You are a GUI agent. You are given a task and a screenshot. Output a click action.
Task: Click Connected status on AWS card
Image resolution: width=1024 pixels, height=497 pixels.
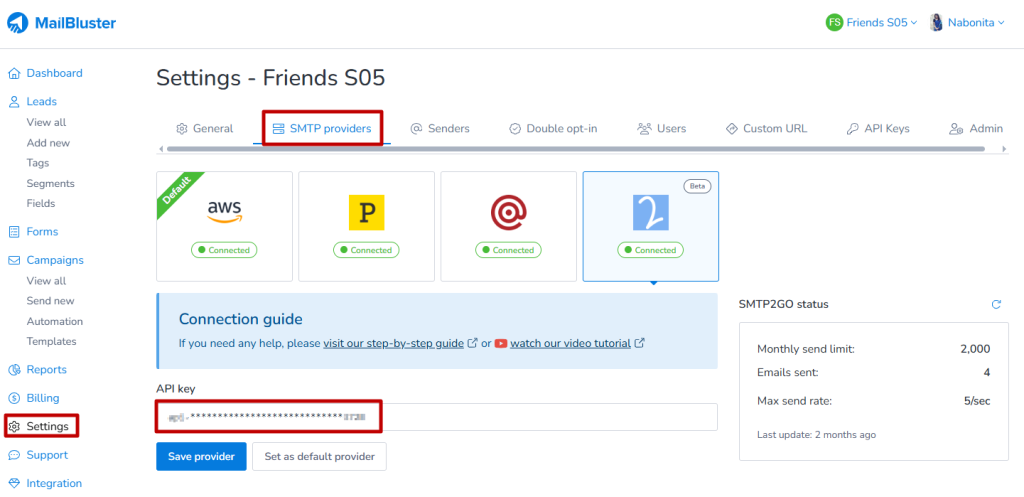coord(224,250)
